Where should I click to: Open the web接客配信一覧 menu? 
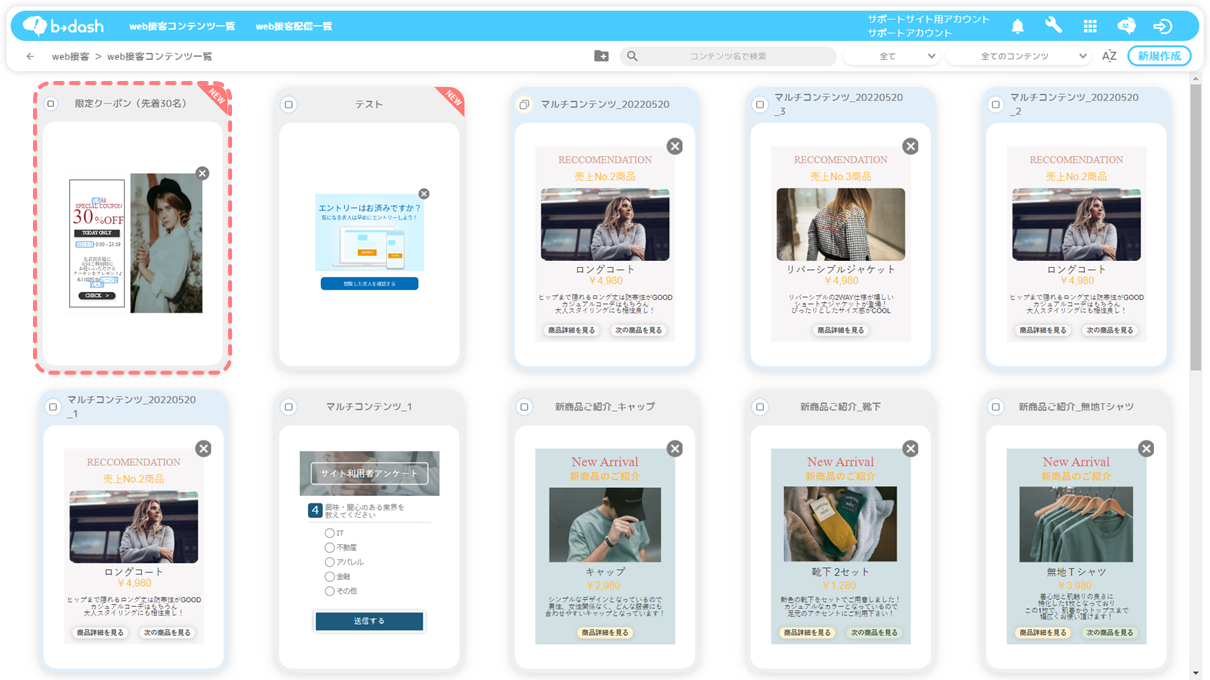click(x=294, y=26)
